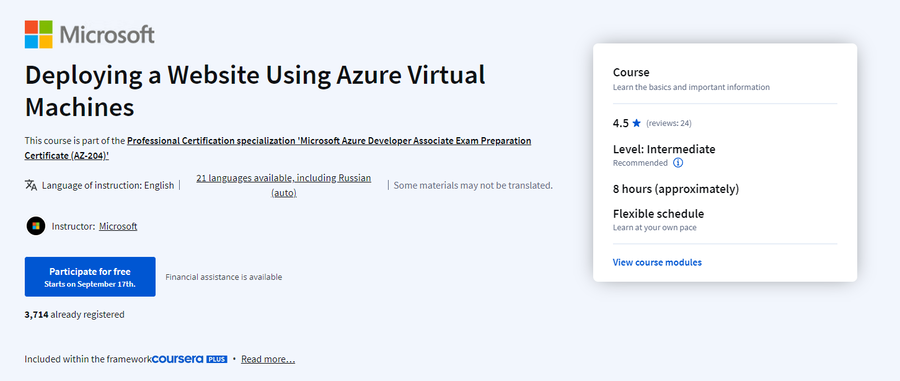Viewport: 900px width, 381px height.
Task: Open View course modules link
Action: tap(657, 262)
